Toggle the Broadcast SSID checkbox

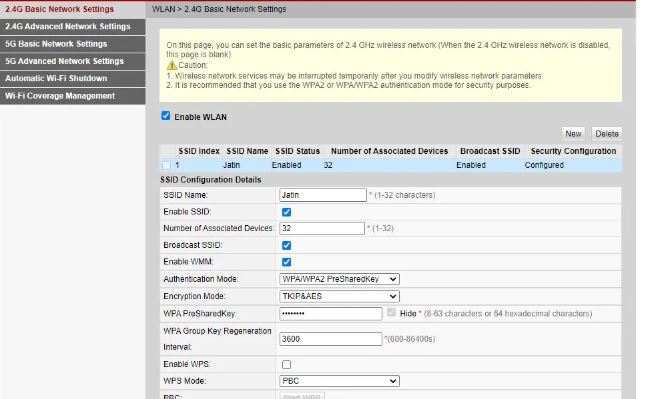pos(286,245)
